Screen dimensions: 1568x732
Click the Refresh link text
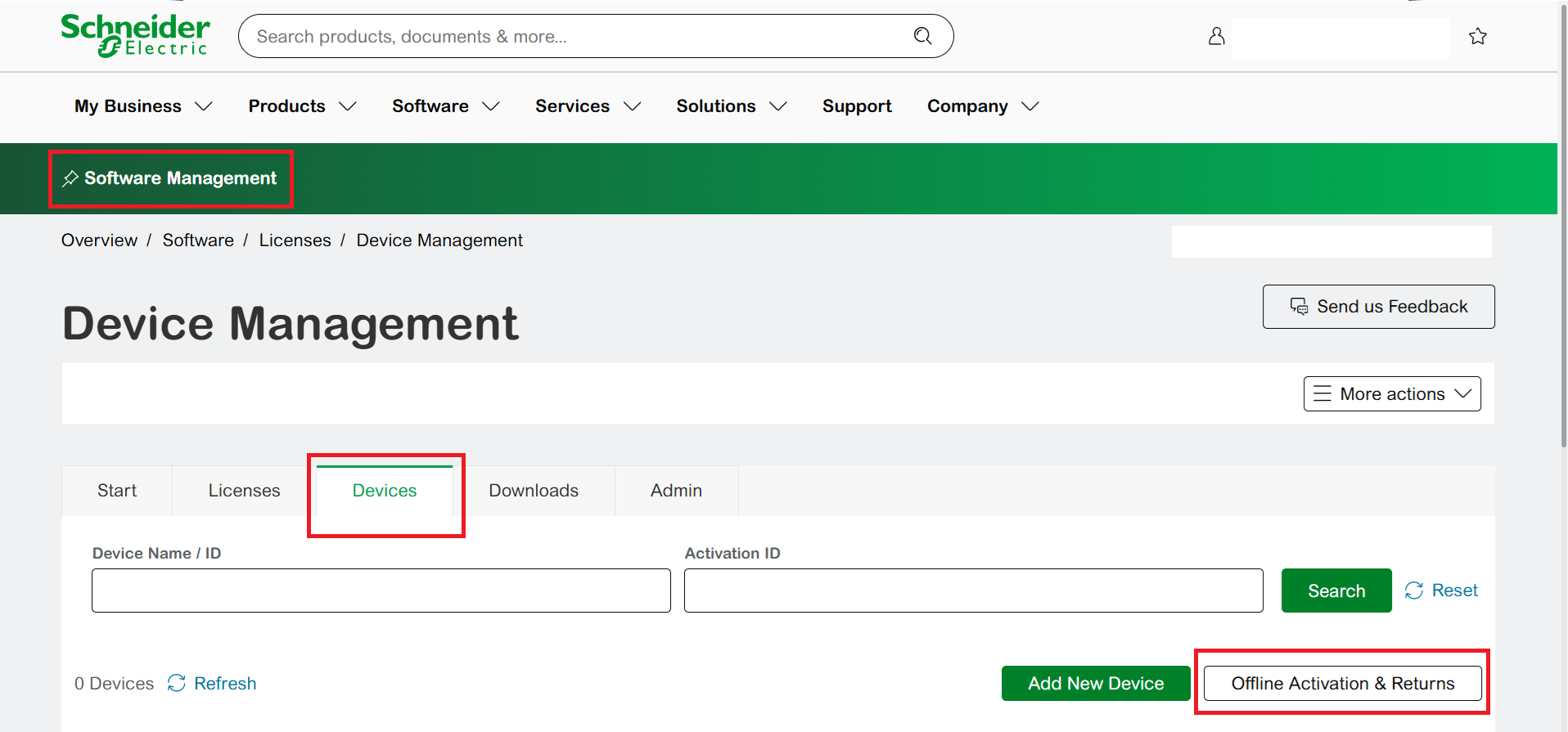click(225, 683)
